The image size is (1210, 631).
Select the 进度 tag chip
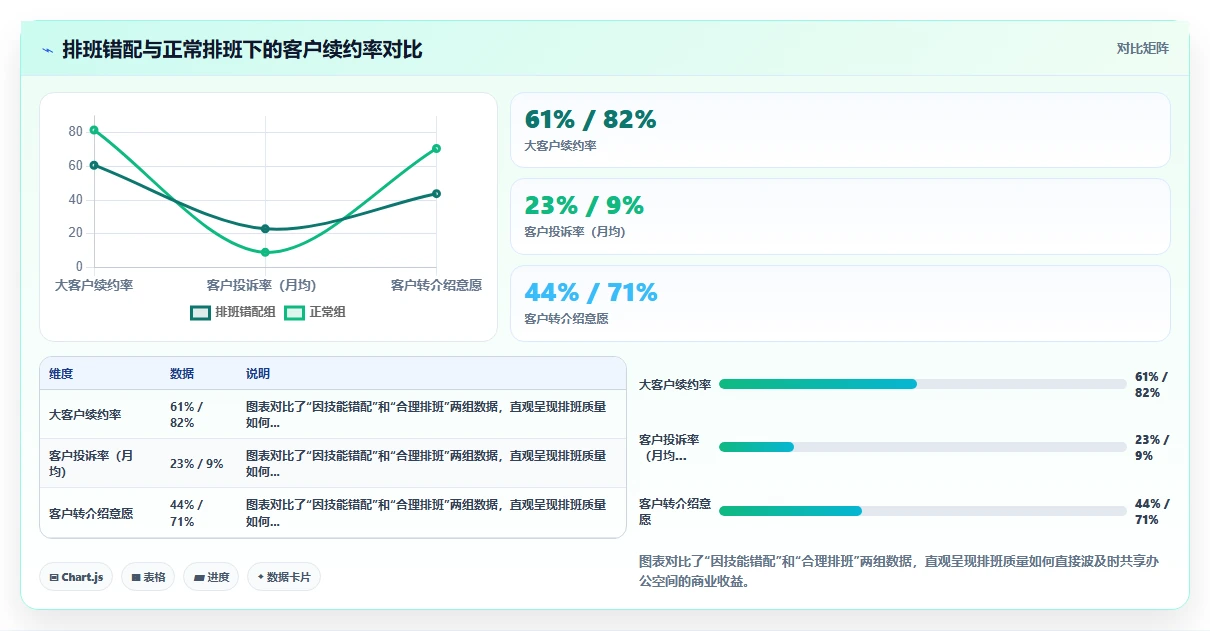tap(211, 577)
